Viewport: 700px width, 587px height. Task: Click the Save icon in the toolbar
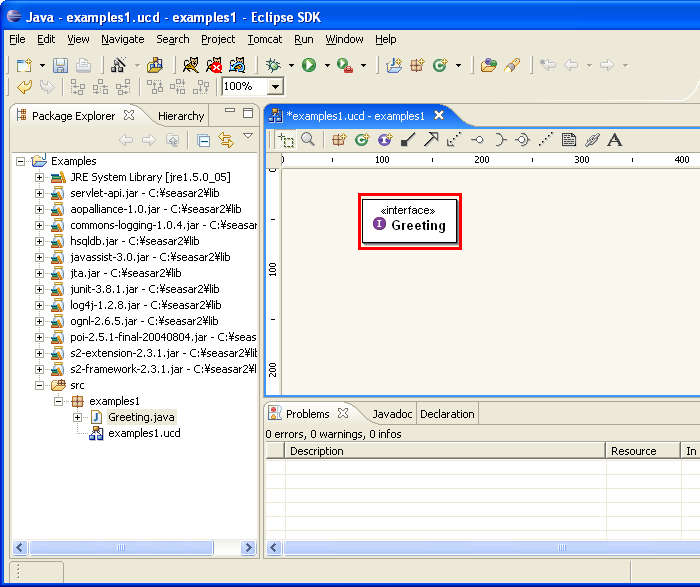coord(61,66)
